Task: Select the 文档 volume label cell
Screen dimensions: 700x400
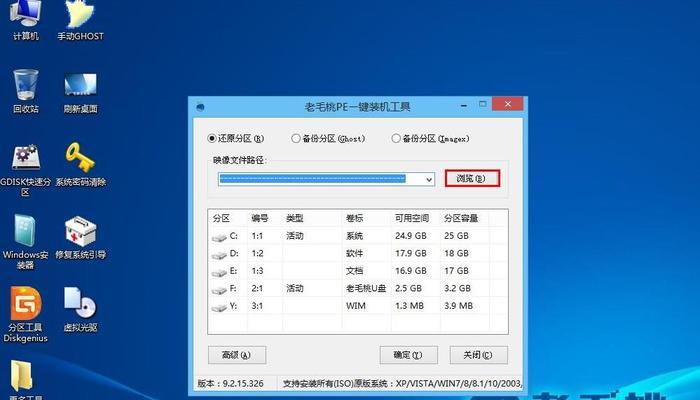Action: pyautogui.click(x=354, y=271)
